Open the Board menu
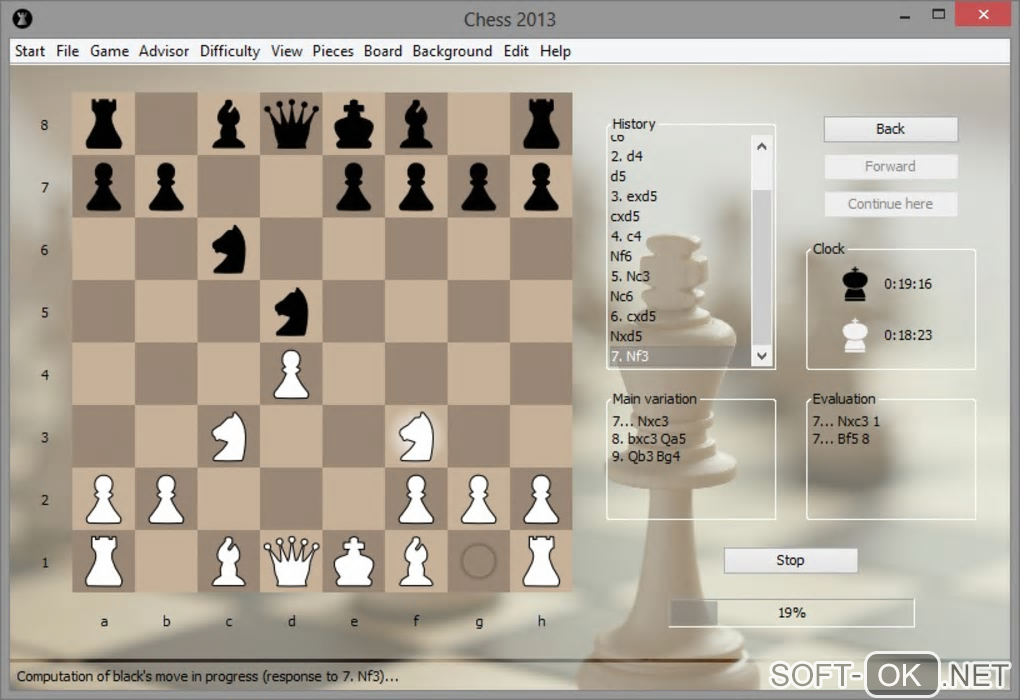 pyautogui.click(x=383, y=51)
